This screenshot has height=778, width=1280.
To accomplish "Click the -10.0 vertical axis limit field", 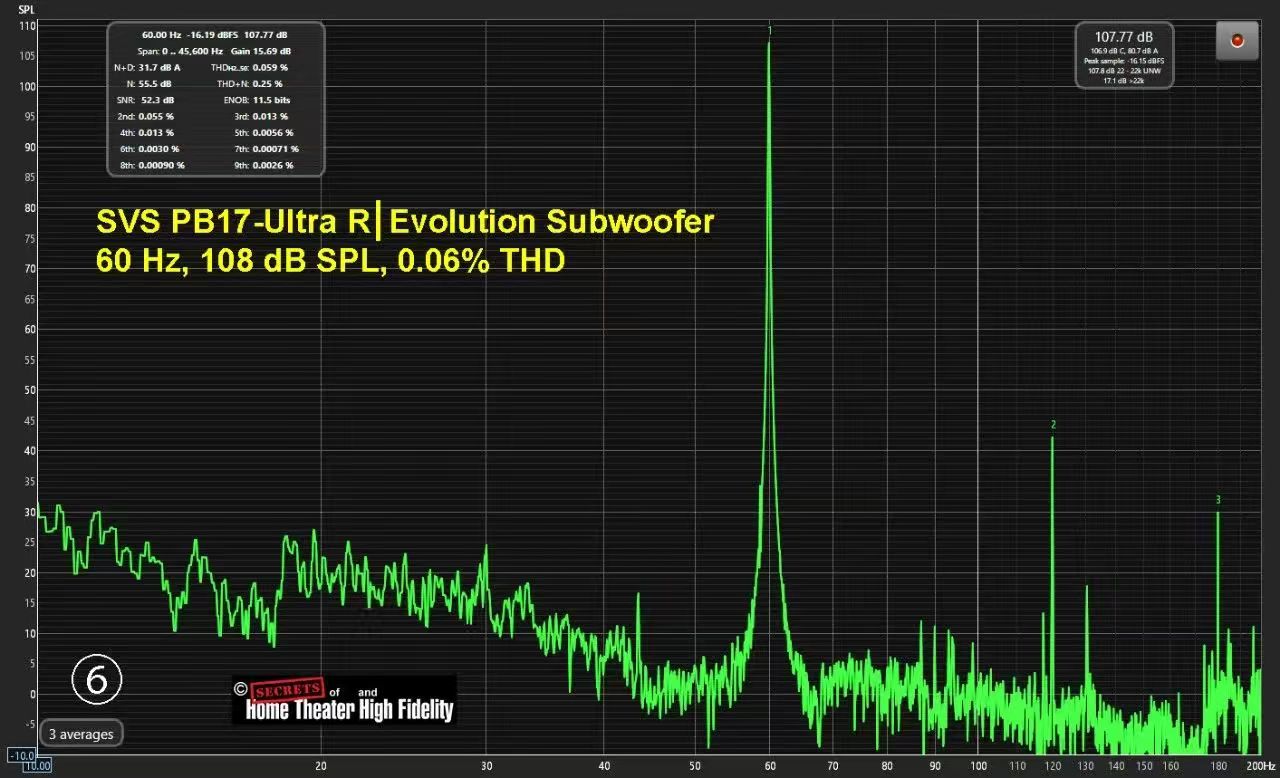I will pyautogui.click(x=20, y=754).
